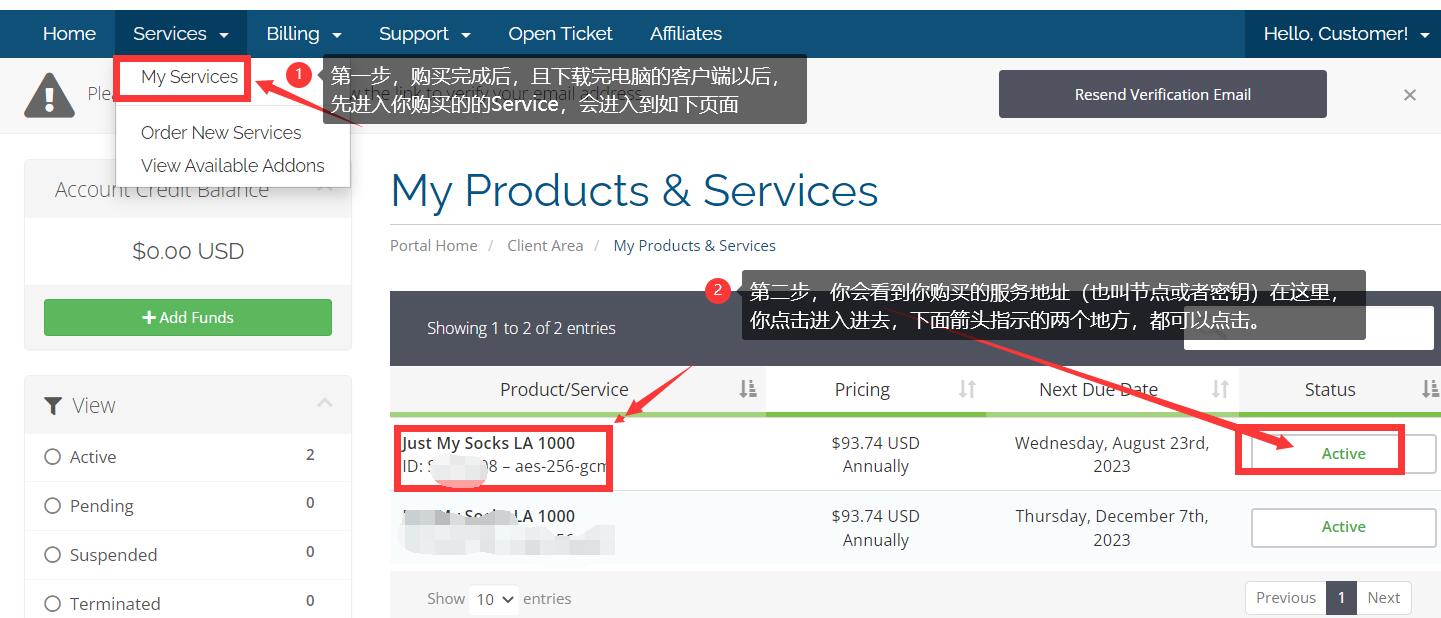Dismiss the email verification alert with X
The width and height of the screenshot is (1441, 618).
(1409, 95)
